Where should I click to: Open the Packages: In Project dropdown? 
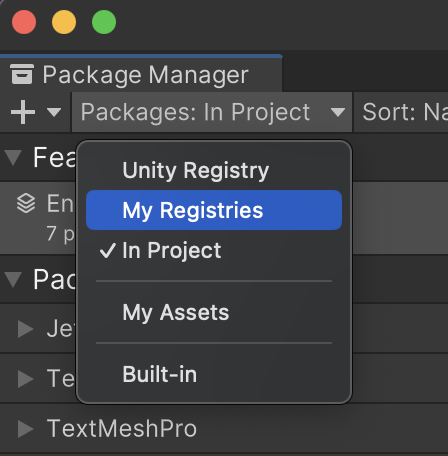coord(212,112)
